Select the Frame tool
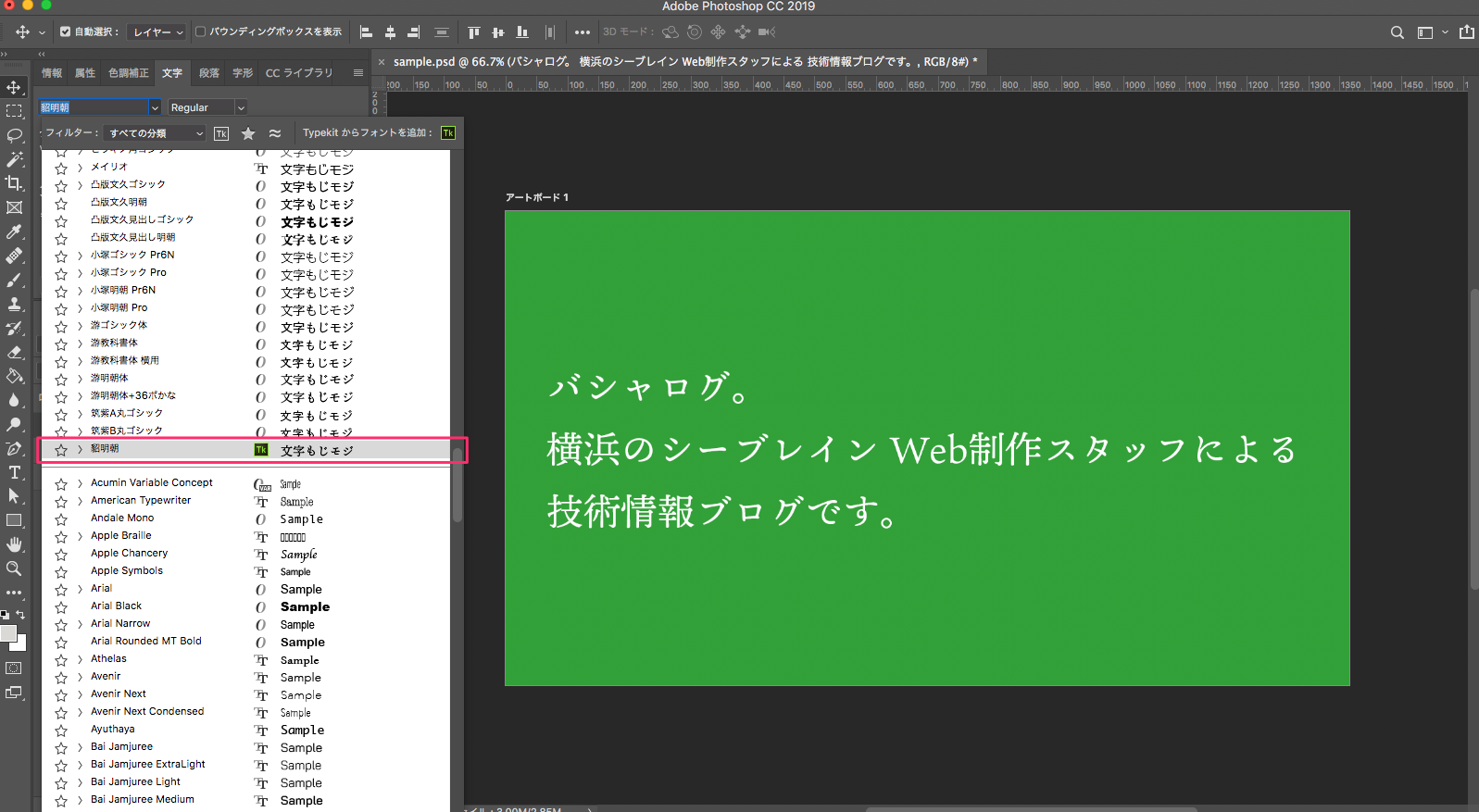This screenshot has height=812, width=1479. tap(14, 207)
